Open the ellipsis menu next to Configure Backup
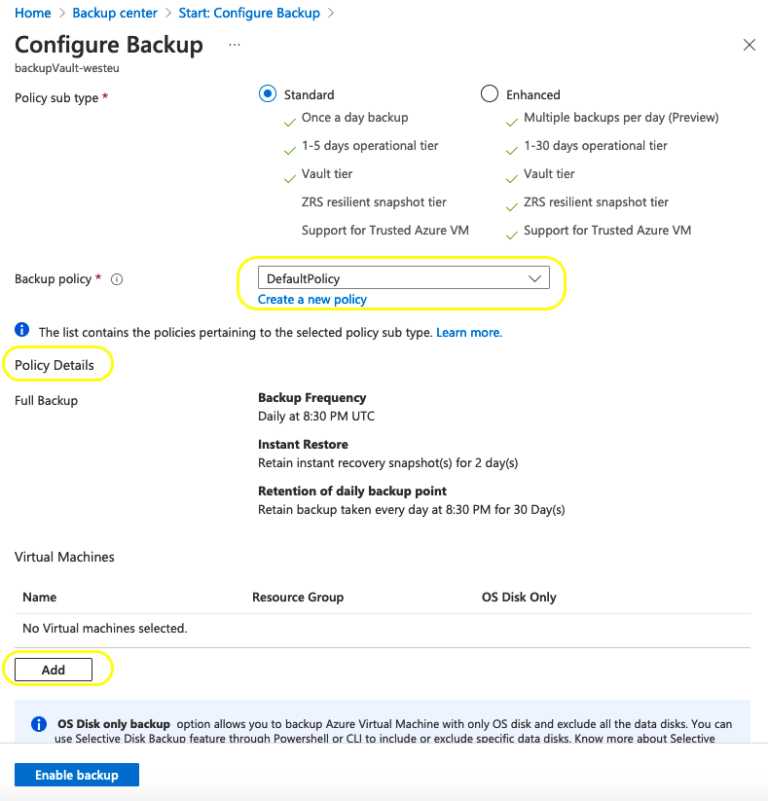The width and height of the screenshot is (768, 801). (x=234, y=46)
